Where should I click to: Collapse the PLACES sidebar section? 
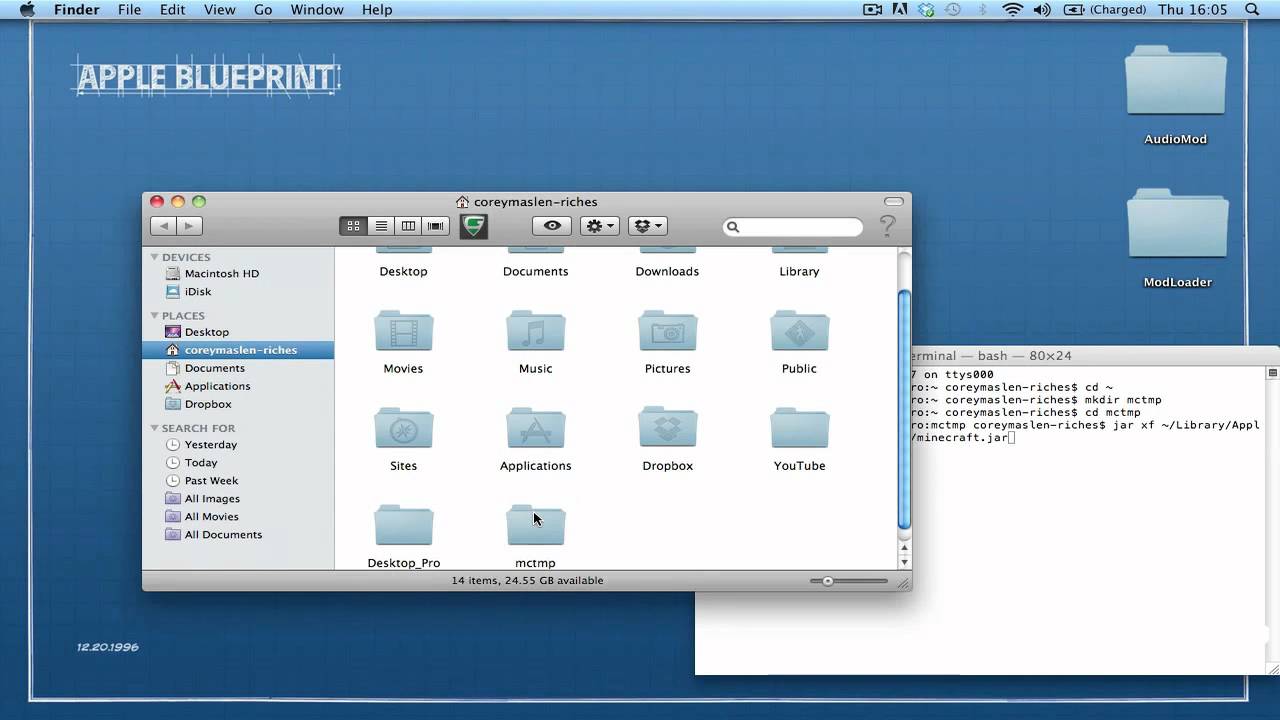154,315
